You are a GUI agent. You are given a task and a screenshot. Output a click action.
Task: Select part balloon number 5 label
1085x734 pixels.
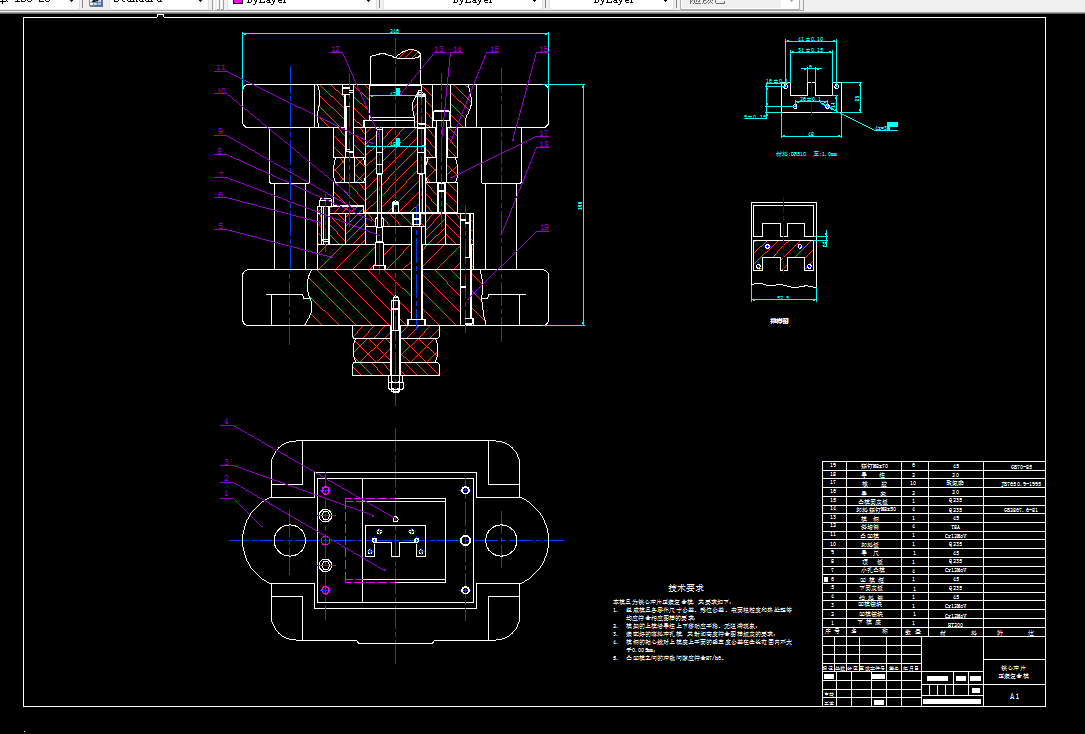[221, 226]
